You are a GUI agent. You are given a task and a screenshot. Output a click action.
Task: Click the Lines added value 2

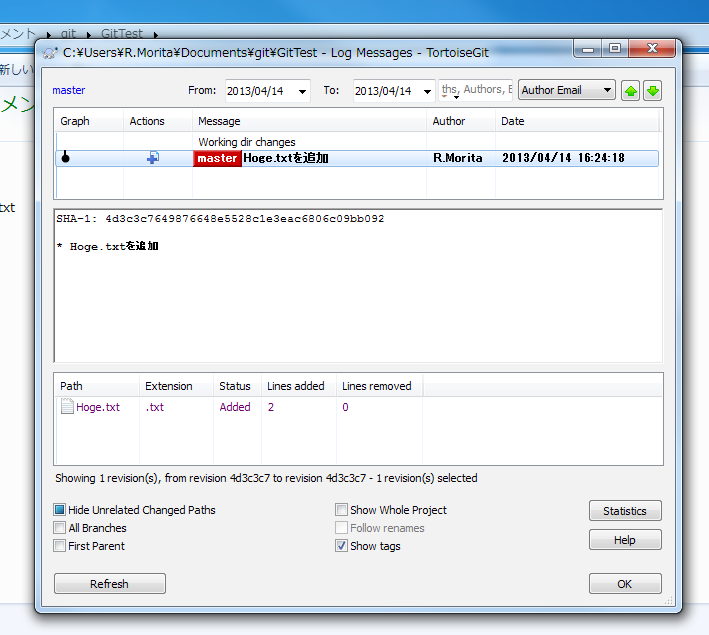(x=271, y=407)
